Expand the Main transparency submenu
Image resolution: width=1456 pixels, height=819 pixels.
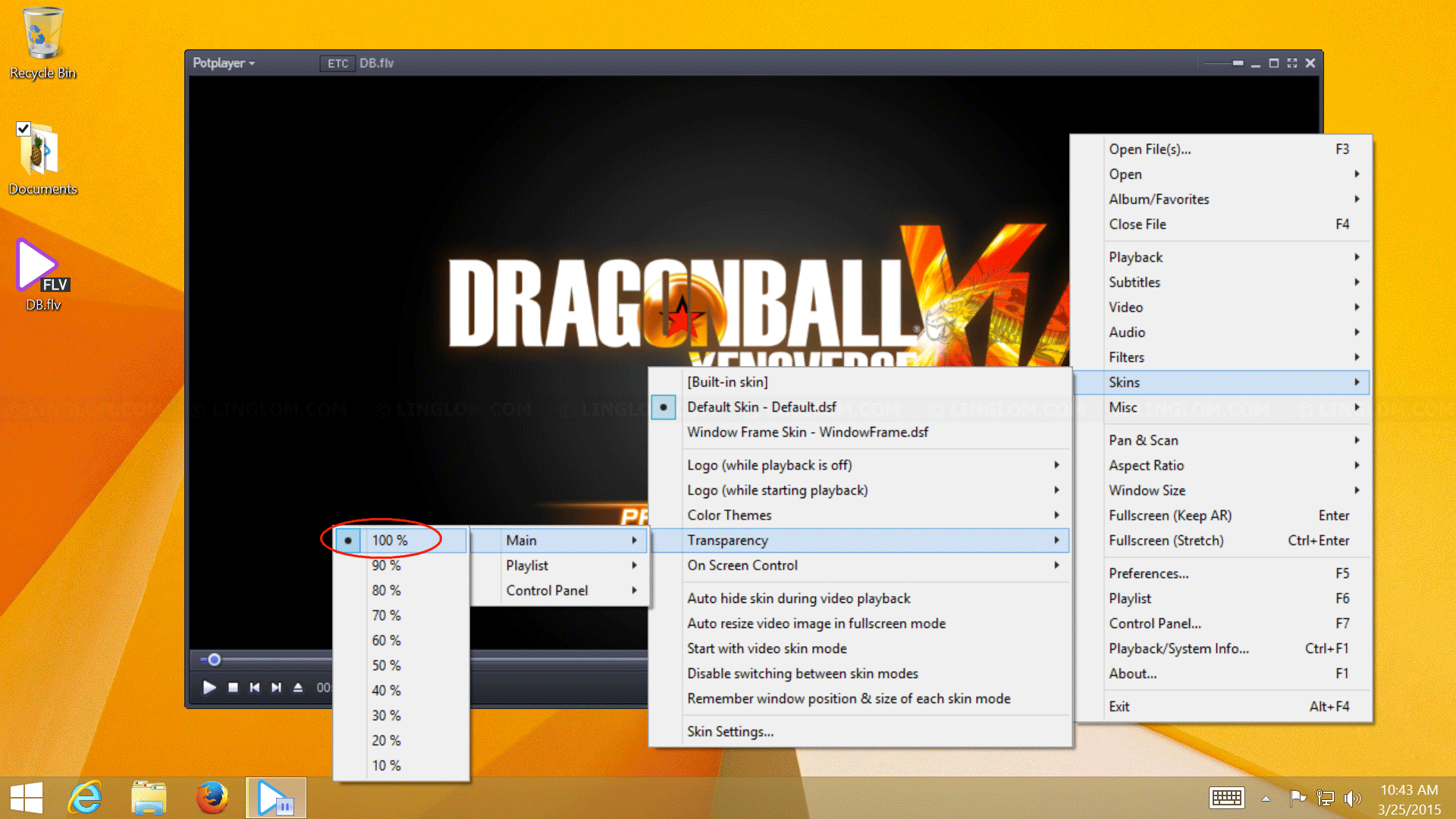point(560,541)
